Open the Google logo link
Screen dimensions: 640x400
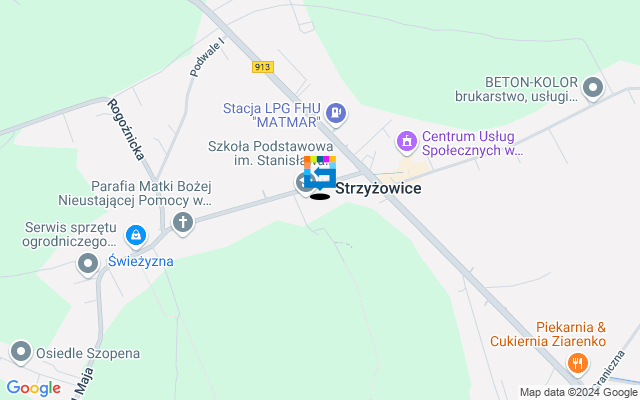(34, 388)
